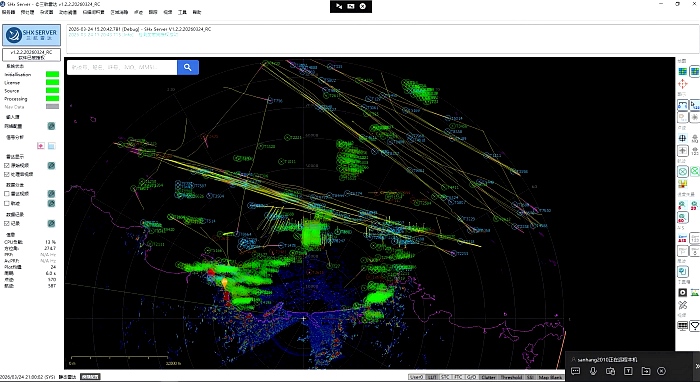Image resolution: width=700 pixels, height=382 pixels.
Task: Click the pink signal analysis icon
Action: click(41, 145)
